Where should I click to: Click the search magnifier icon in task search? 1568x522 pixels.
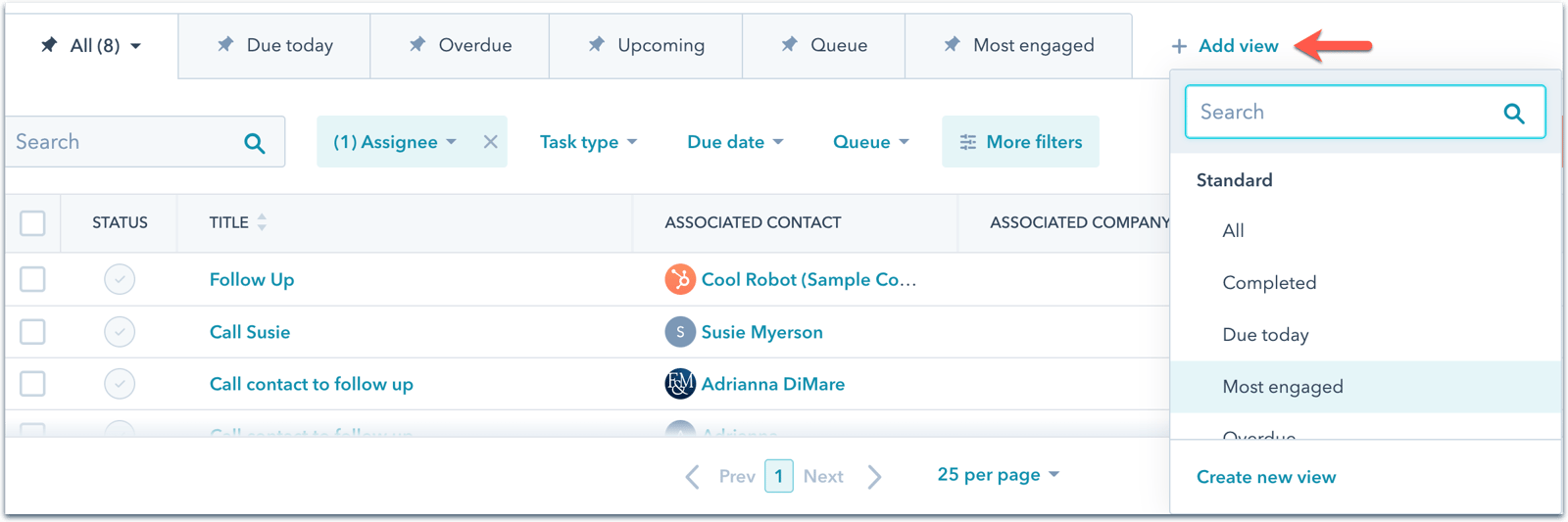255,143
